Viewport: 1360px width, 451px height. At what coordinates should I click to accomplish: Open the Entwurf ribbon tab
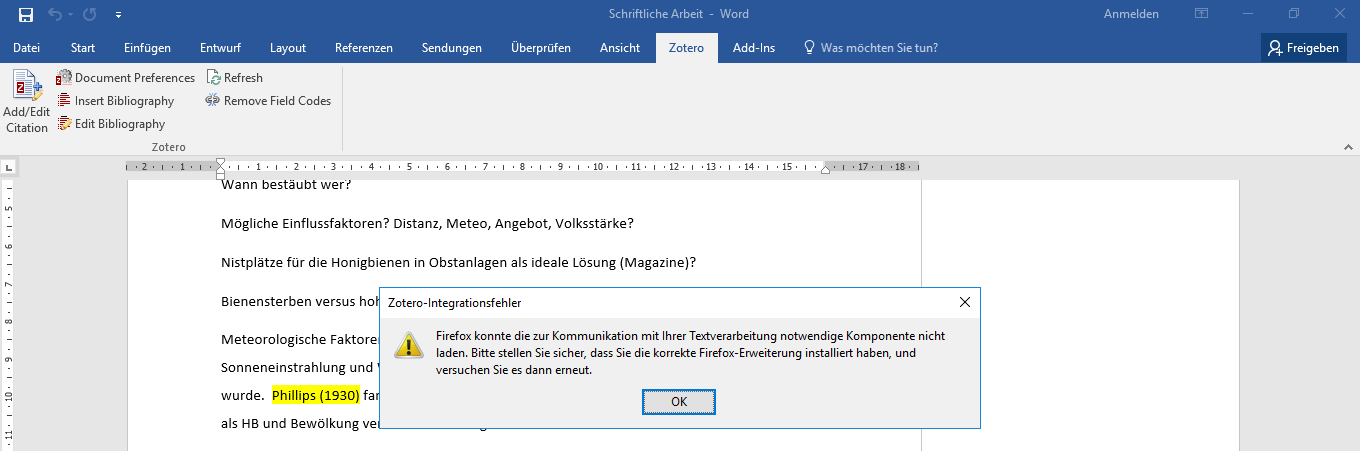(x=220, y=47)
